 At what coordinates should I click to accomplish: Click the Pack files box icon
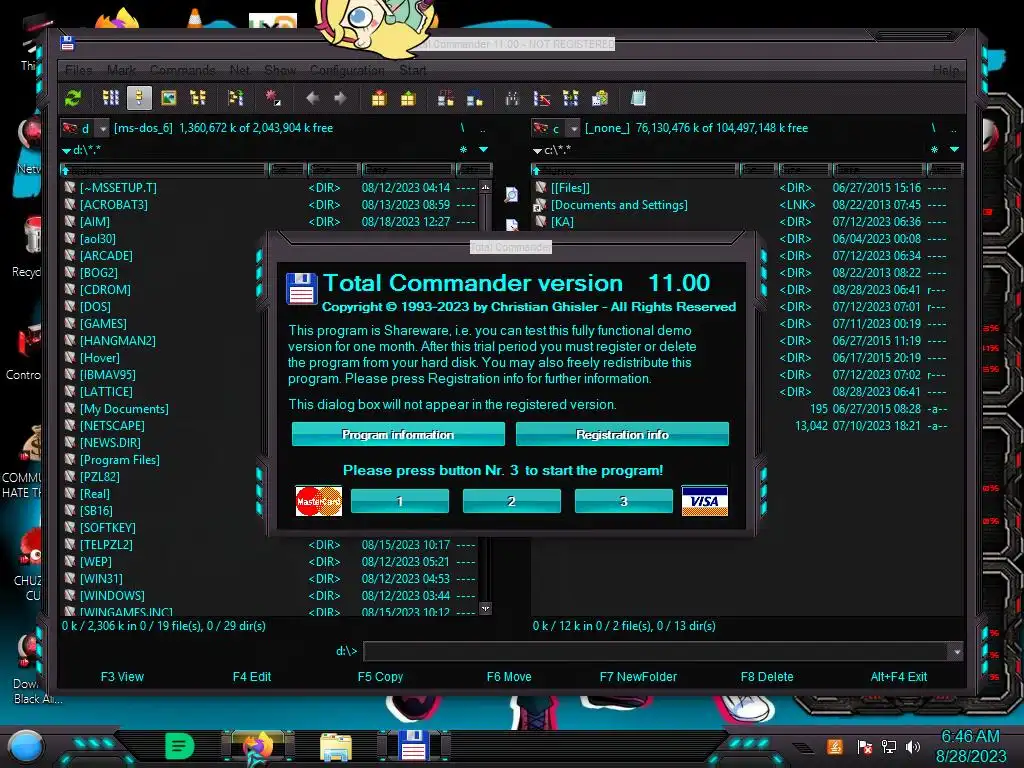(379, 99)
